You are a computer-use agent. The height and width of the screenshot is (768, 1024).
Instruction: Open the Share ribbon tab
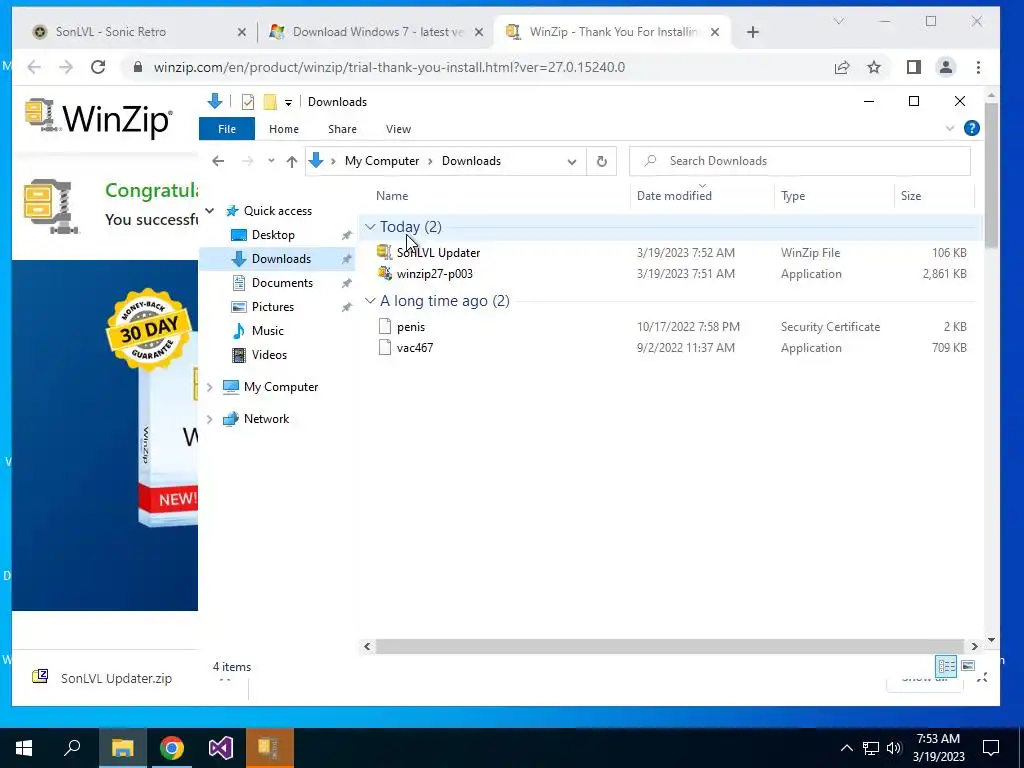342,129
